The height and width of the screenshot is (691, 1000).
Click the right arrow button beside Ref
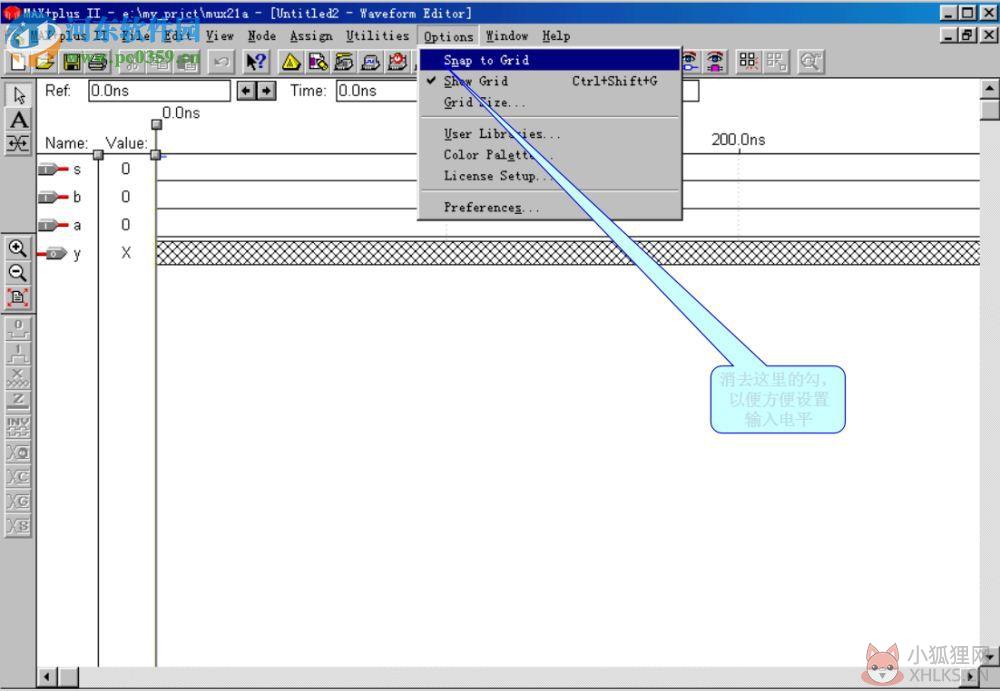point(266,91)
